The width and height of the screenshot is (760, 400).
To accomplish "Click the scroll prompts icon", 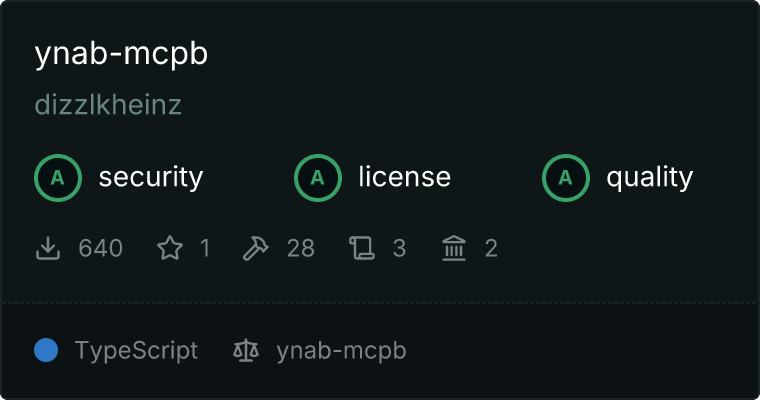I will click(362, 248).
